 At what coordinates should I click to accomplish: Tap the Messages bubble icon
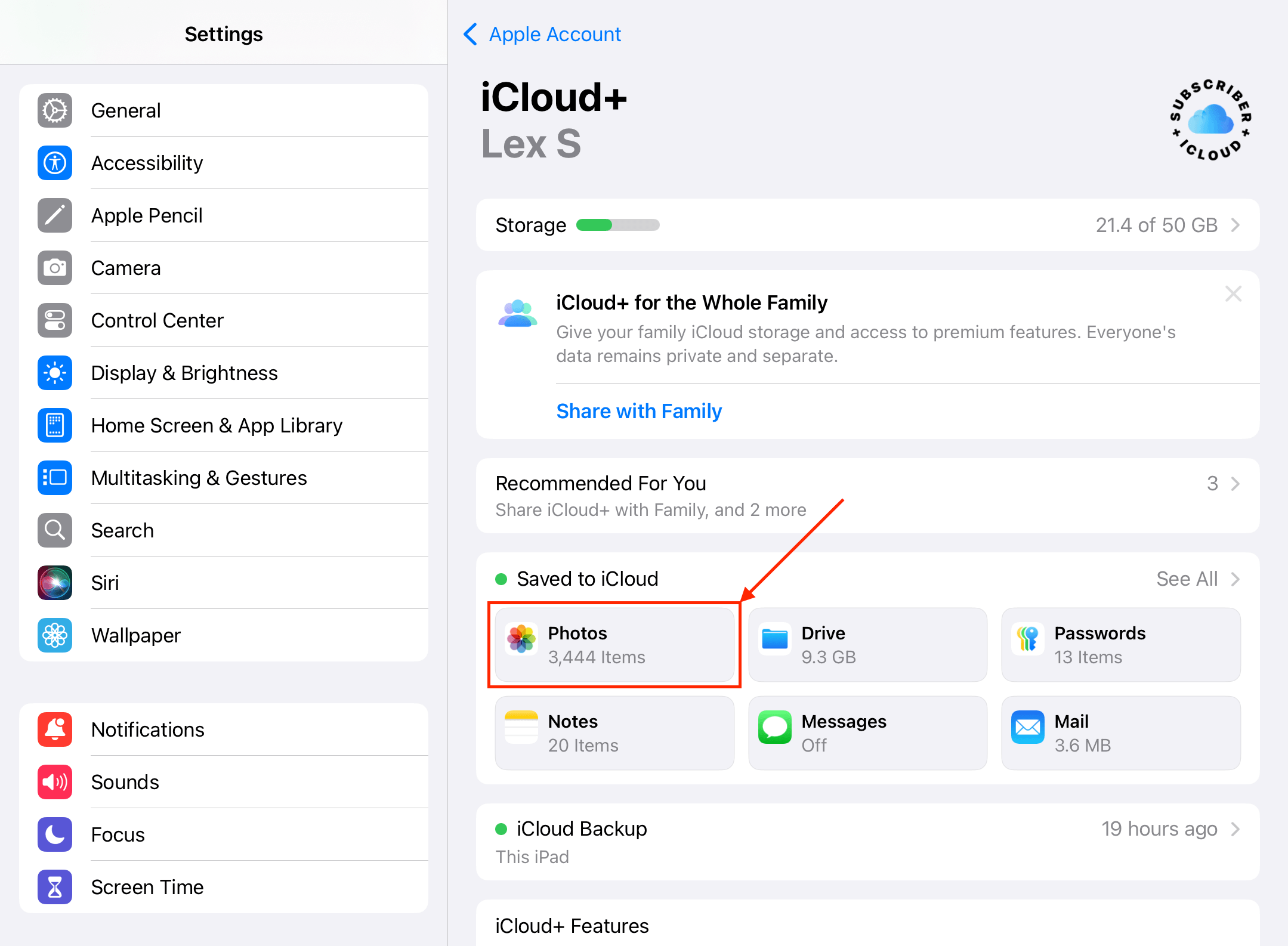775,727
